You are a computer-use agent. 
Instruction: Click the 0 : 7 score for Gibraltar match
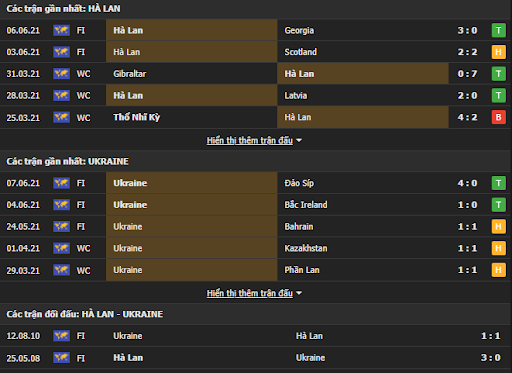click(467, 74)
